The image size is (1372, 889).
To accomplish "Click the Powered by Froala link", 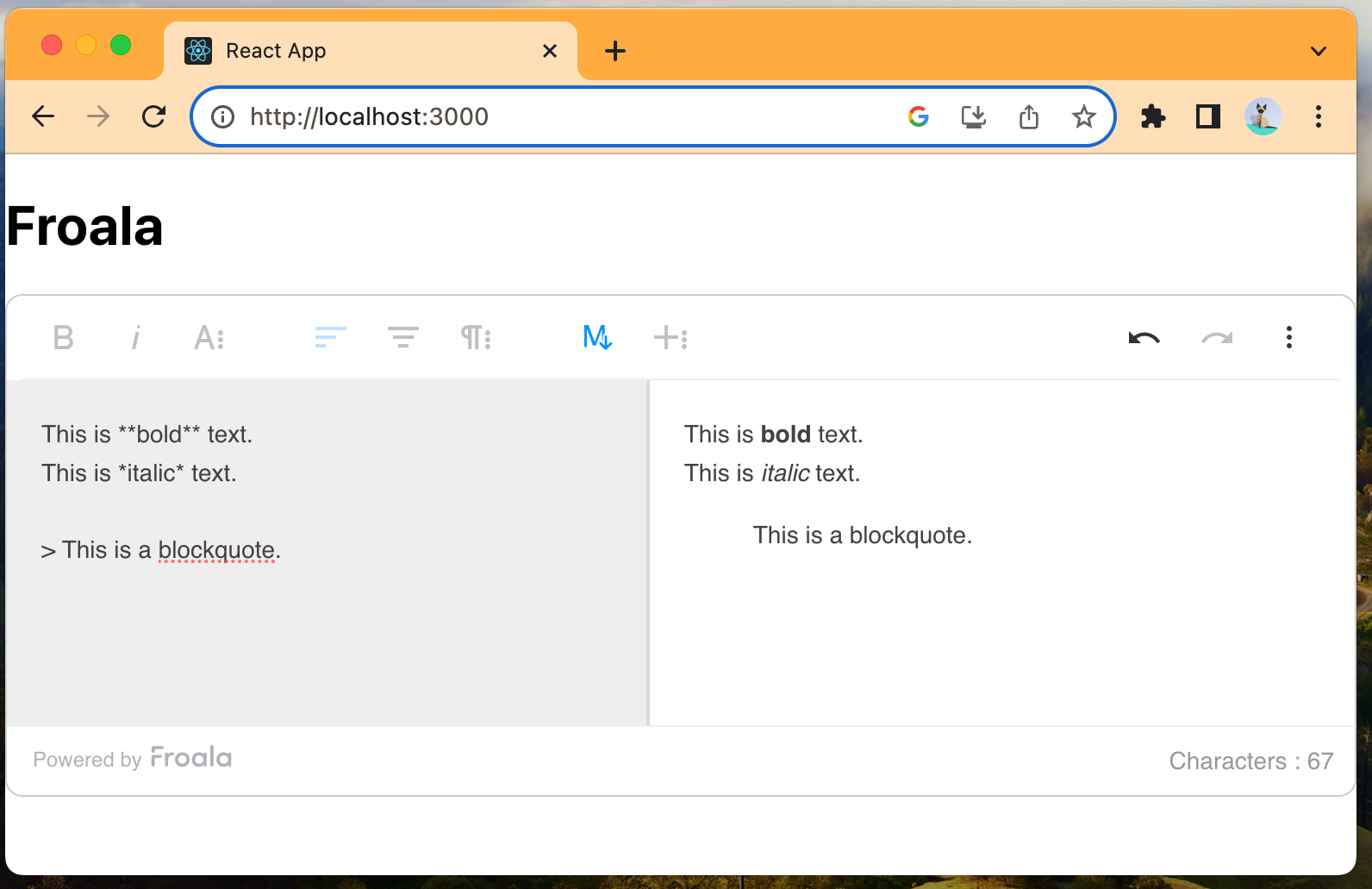I will tap(133, 758).
